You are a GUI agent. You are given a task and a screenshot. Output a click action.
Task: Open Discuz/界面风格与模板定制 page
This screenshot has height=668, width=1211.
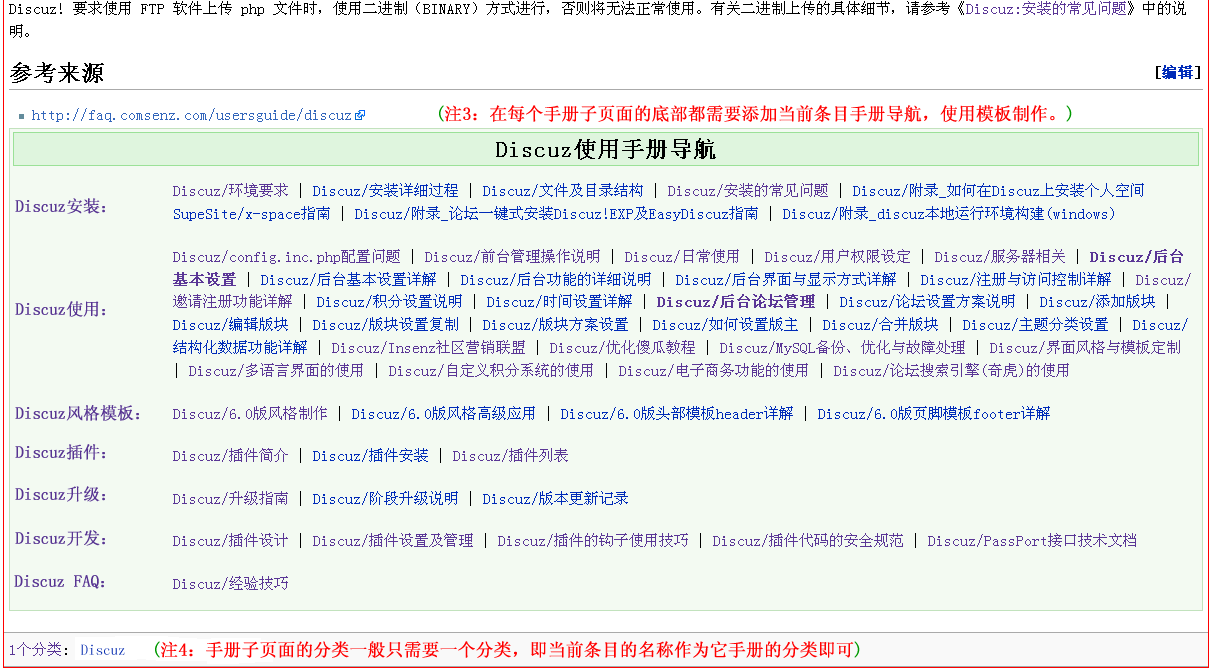pos(1085,347)
